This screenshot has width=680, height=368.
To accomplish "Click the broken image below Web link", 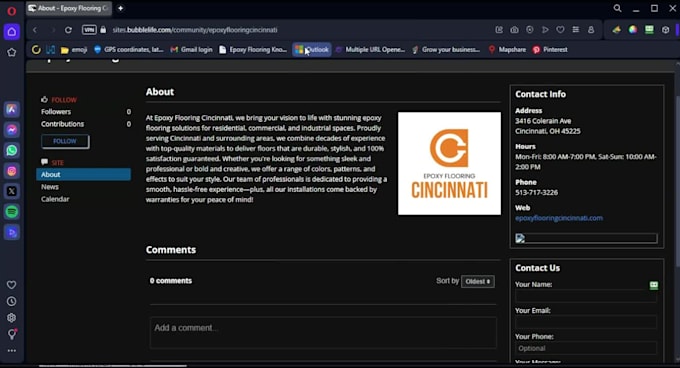I will (x=586, y=238).
